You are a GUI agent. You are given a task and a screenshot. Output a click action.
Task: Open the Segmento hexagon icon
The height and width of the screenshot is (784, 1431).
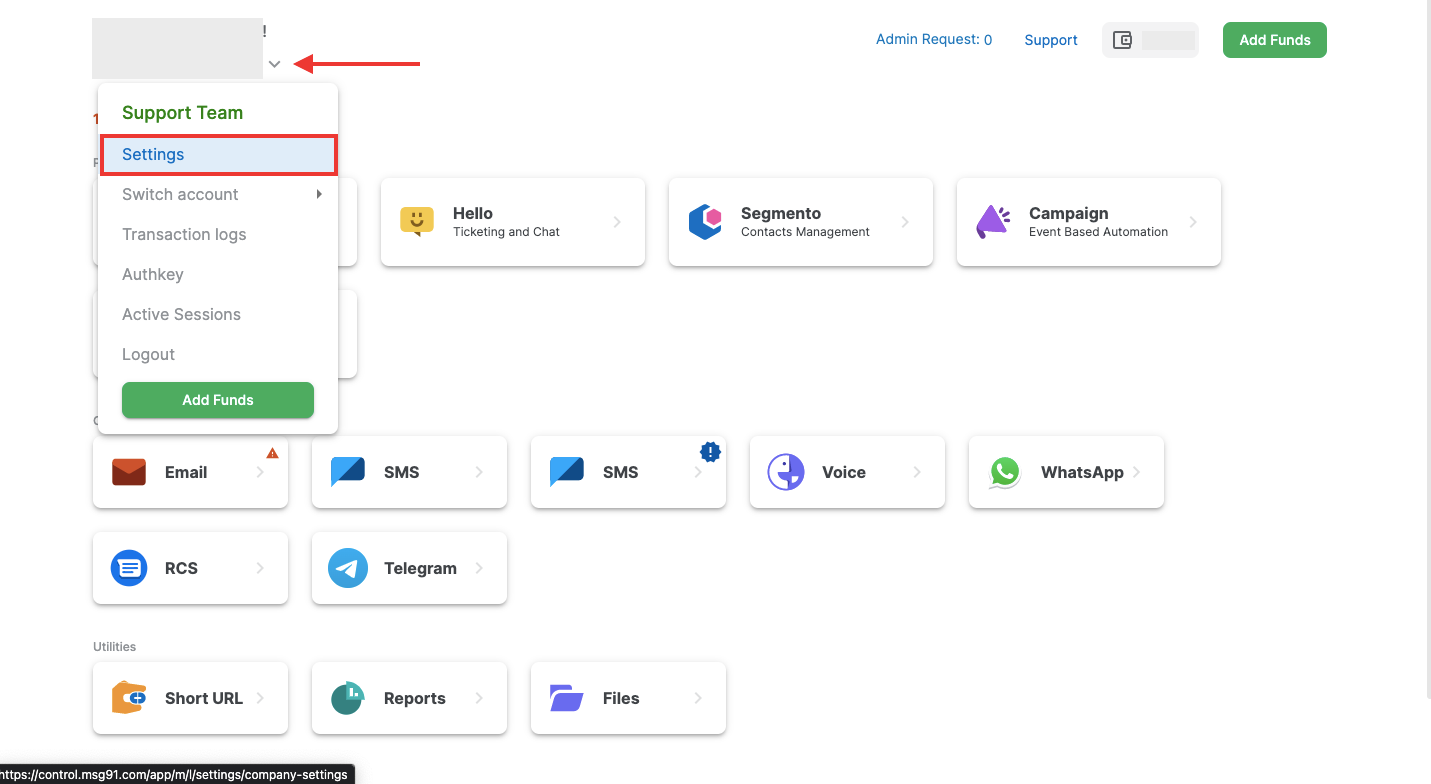click(x=705, y=221)
